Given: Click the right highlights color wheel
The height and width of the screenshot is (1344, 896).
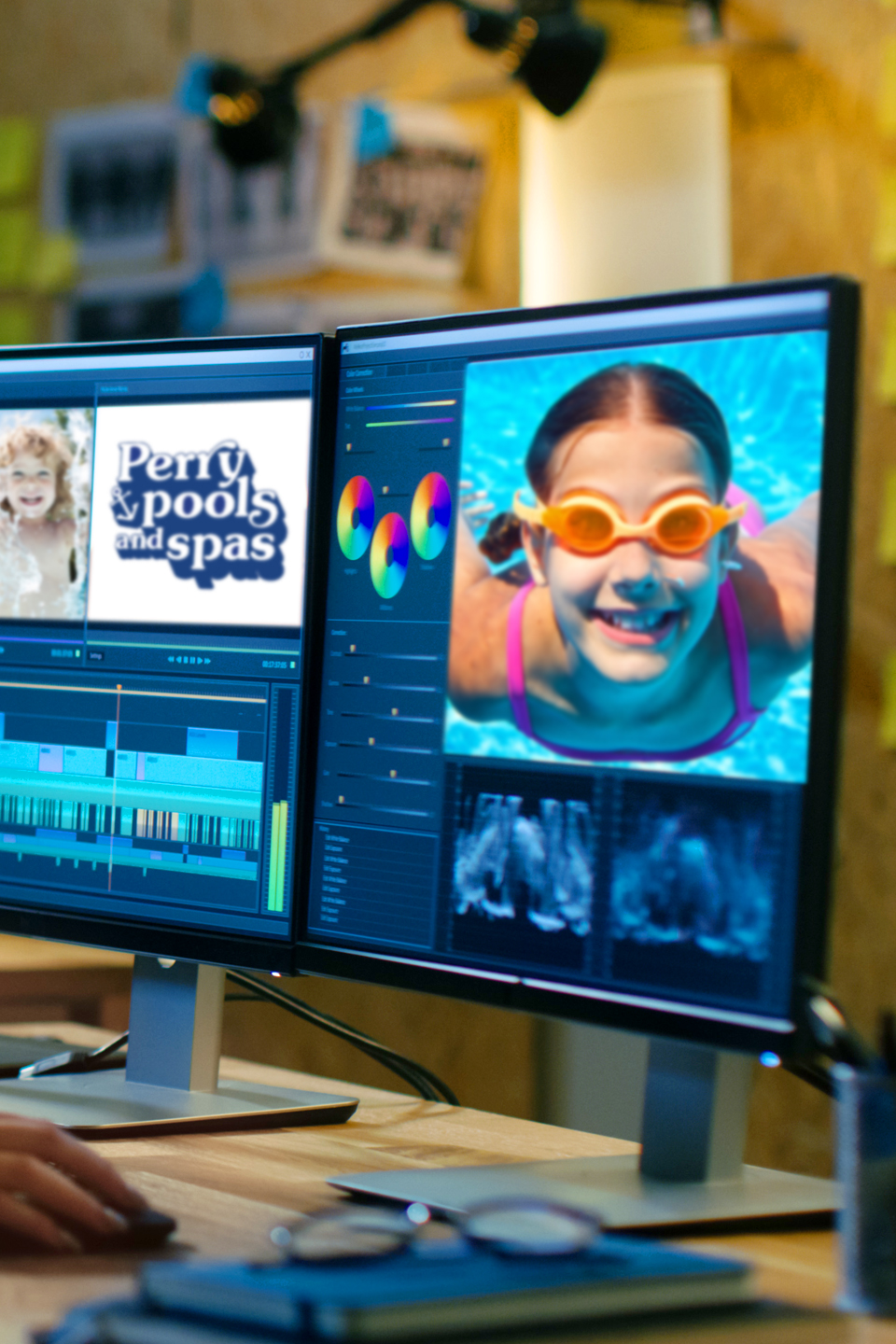Looking at the screenshot, I should 430,514.
